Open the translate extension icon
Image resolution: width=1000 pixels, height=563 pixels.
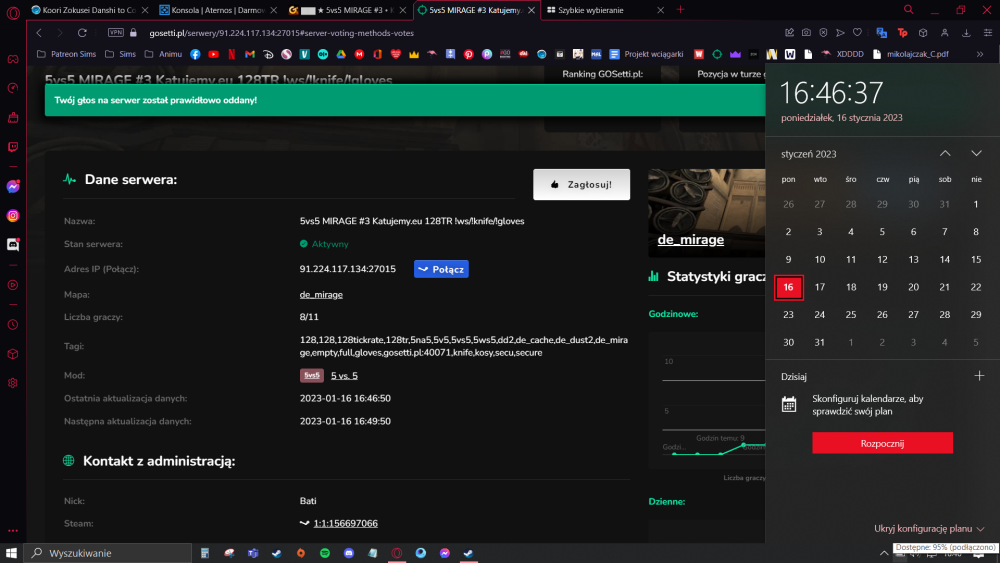(x=881, y=33)
